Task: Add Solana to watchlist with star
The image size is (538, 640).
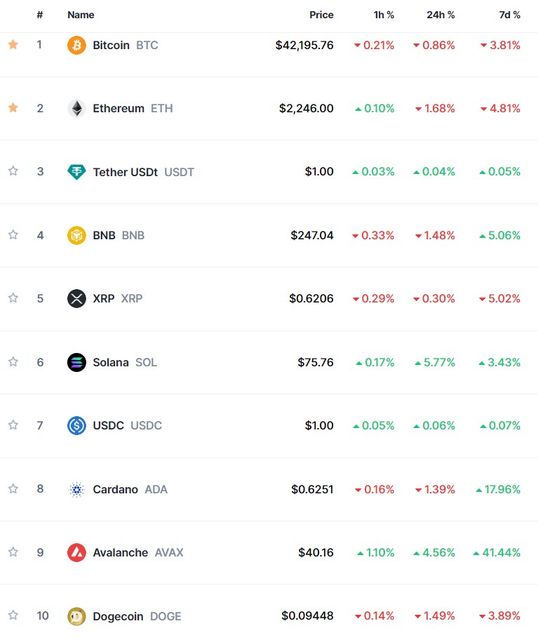Action: [13, 361]
